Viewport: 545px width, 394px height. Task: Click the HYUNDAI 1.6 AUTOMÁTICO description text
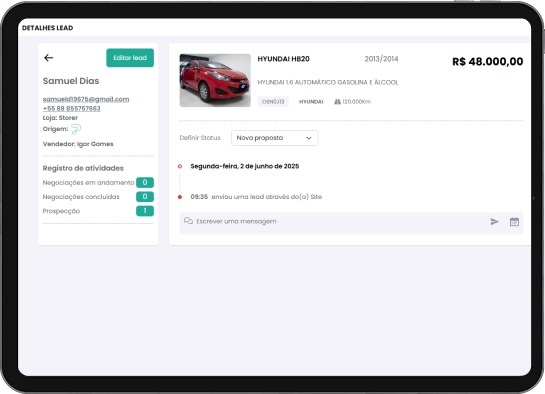328,82
